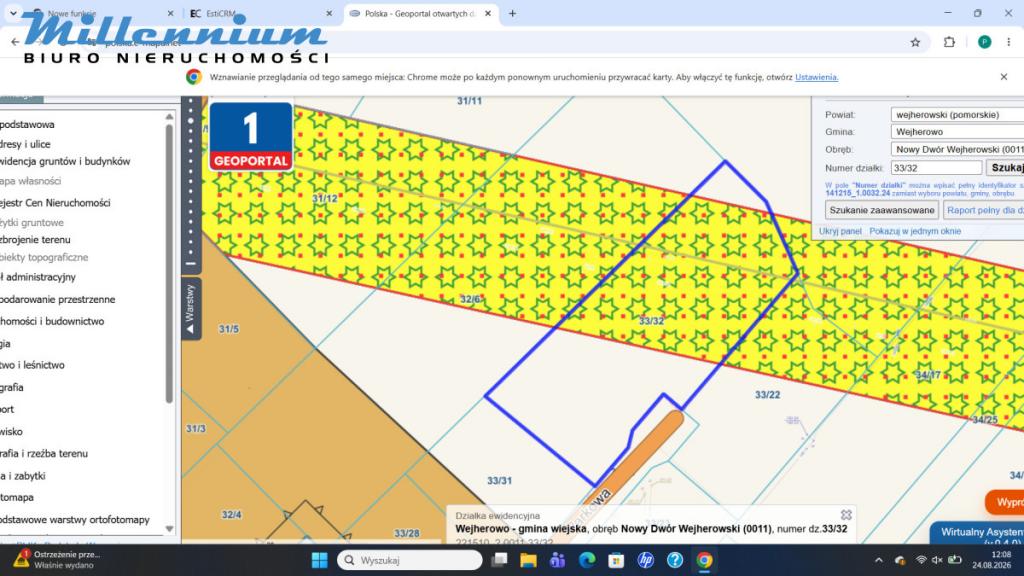Launch Microsoft Teams from the taskbar
The width and height of the screenshot is (1024, 576).
pyautogui.click(x=557, y=560)
